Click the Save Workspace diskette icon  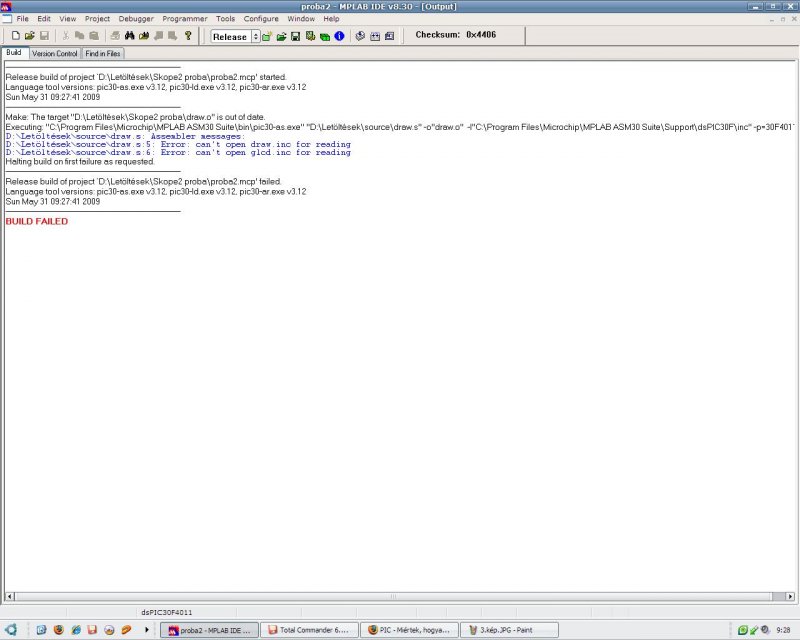[295, 36]
